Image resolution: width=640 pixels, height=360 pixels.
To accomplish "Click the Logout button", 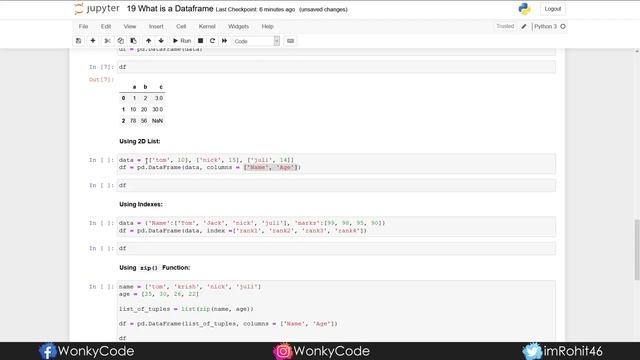I will 553,9.
